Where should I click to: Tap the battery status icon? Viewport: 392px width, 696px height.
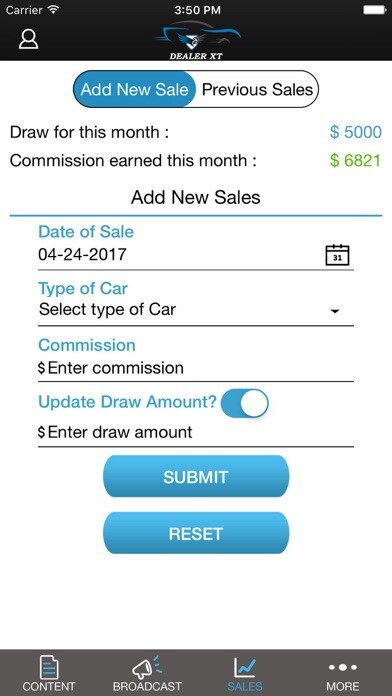point(375,10)
